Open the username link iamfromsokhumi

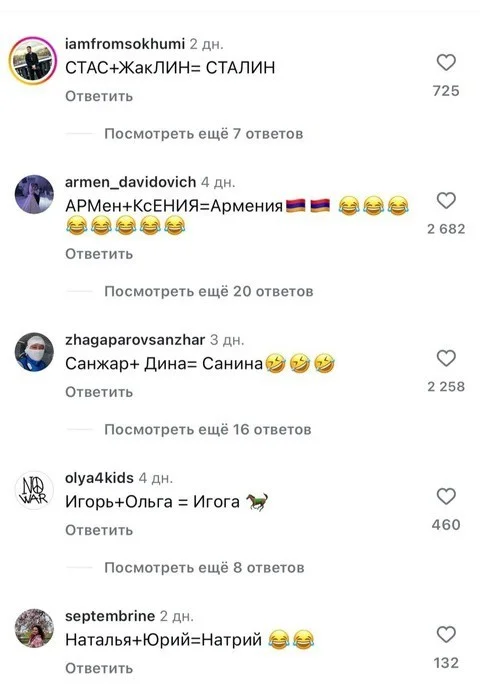(125, 44)
